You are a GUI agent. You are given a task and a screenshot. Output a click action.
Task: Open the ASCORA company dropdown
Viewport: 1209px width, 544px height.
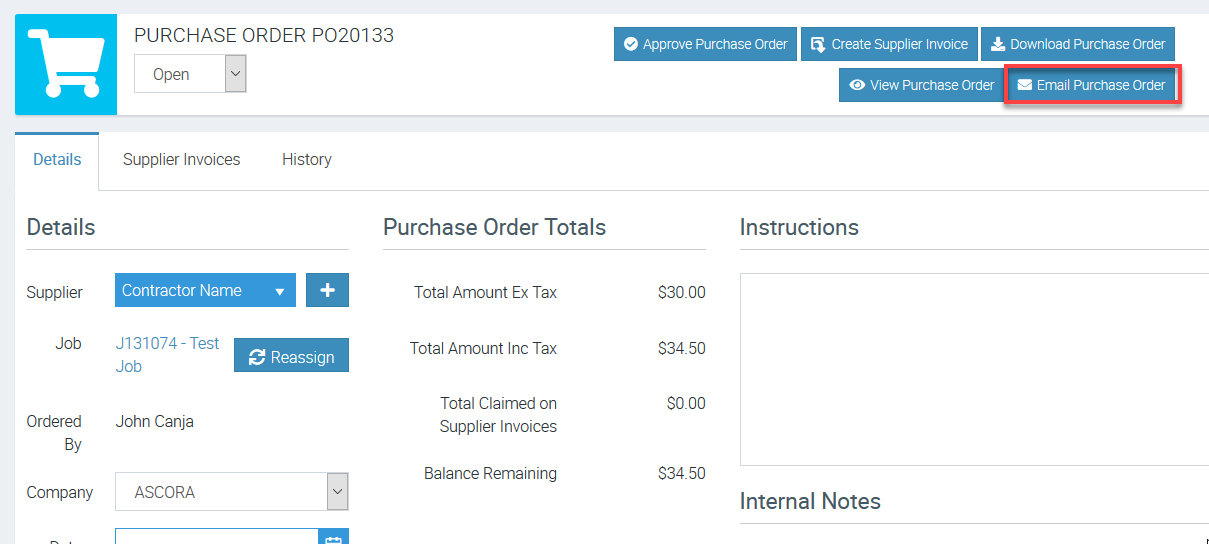pyautogui.click(x=231, y=492)
